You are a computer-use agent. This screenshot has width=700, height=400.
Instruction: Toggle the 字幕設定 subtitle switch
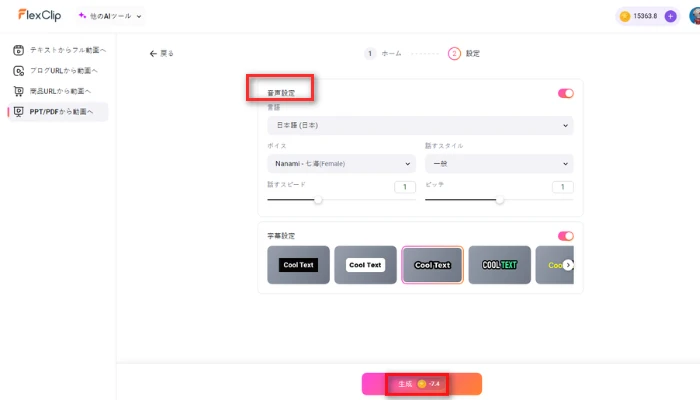565,236
